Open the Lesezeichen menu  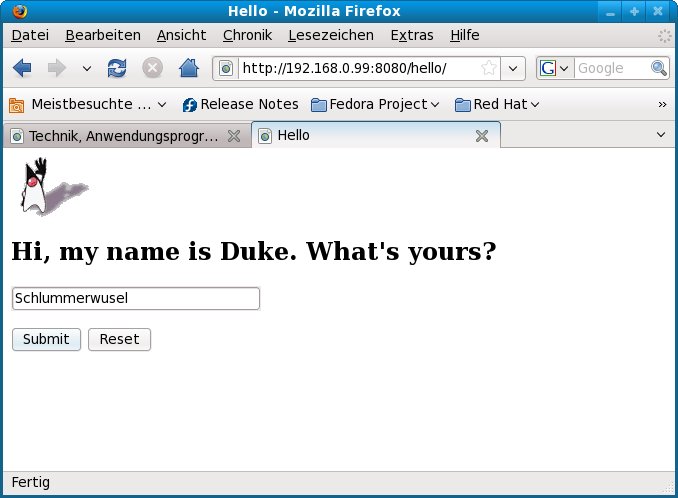pos(330,35)
